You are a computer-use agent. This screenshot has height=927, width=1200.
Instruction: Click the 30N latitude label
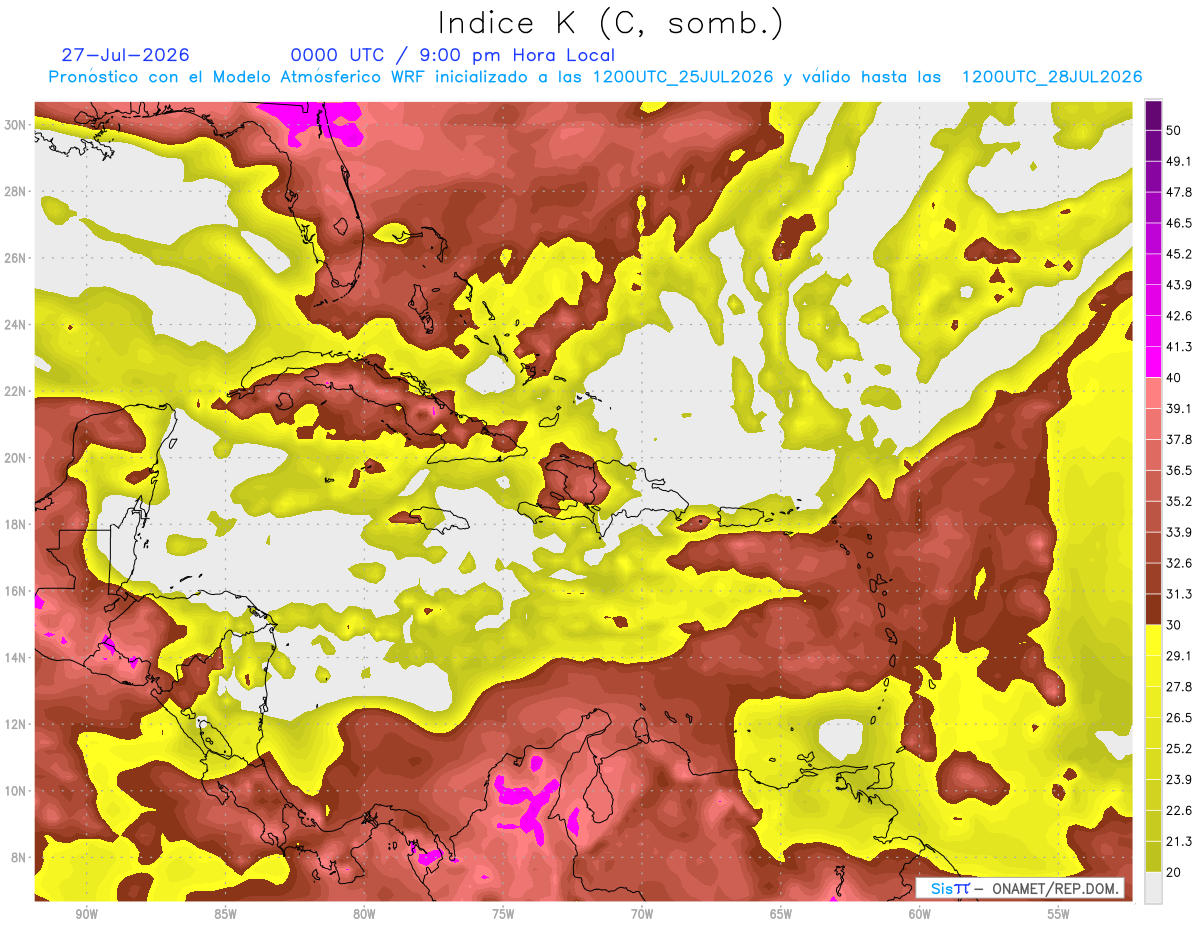click(x=17, y=125)
